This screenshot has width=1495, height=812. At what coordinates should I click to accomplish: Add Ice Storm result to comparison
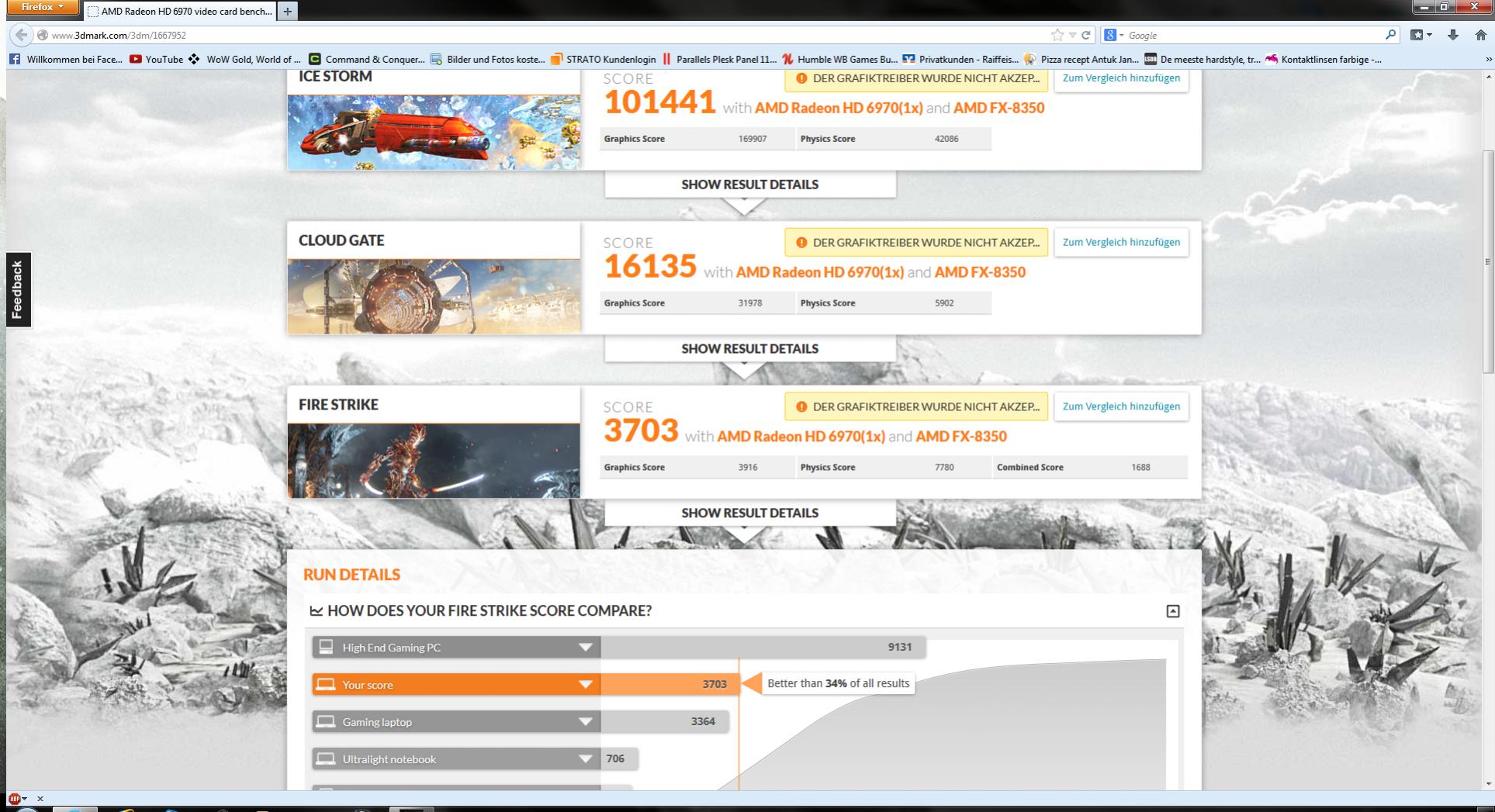click(1121, 78)
